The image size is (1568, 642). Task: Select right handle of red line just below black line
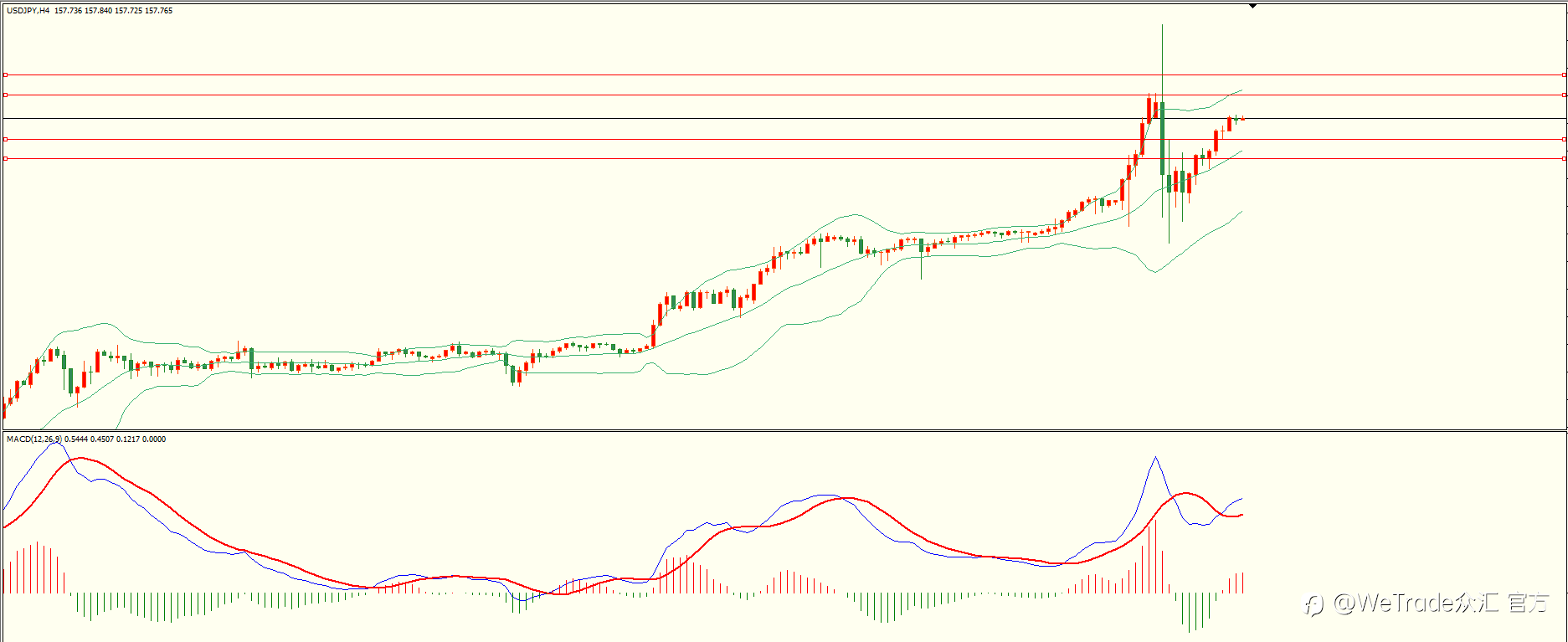tap(1565, 140)
